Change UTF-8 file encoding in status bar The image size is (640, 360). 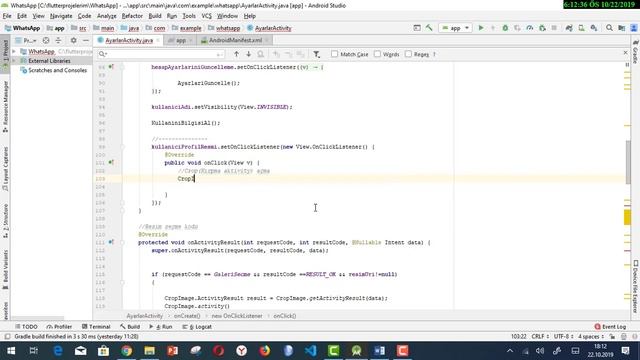pyautogui.click(x=563, y=336)
